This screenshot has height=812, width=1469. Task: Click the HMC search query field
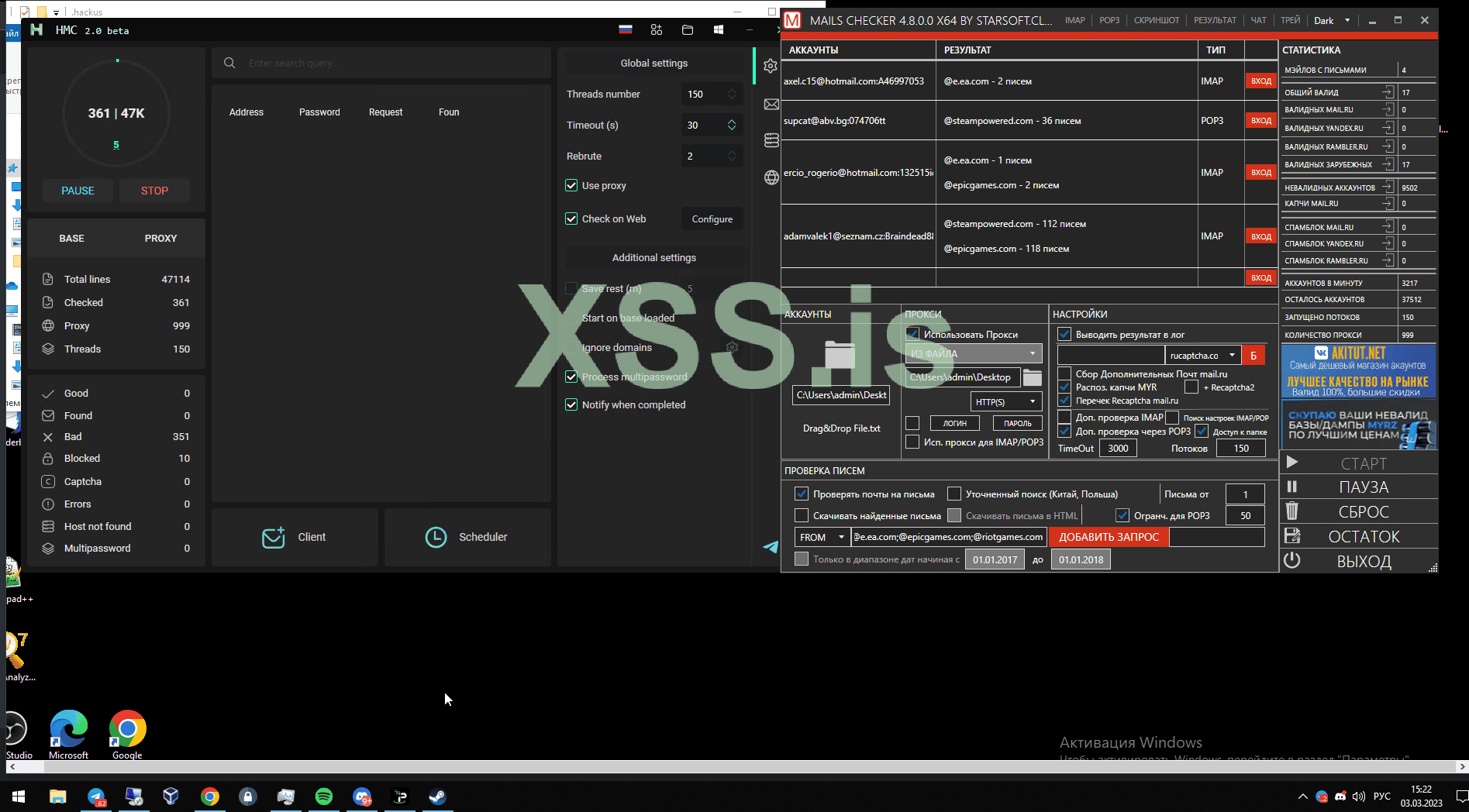[x=381, y=63]
